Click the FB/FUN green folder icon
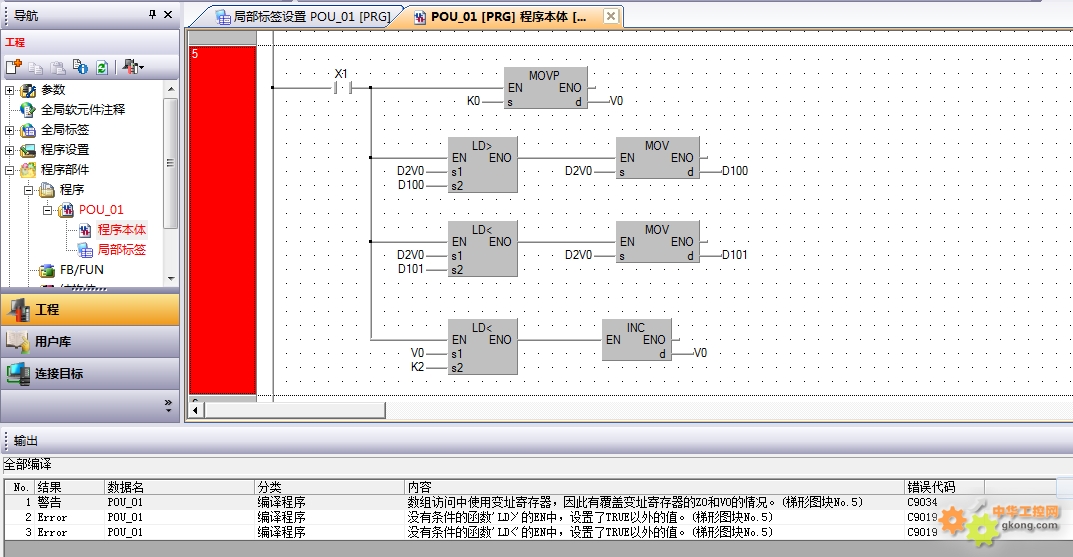Image resolution: width=1073 pixels, height=557 pixels. [47, 270]
